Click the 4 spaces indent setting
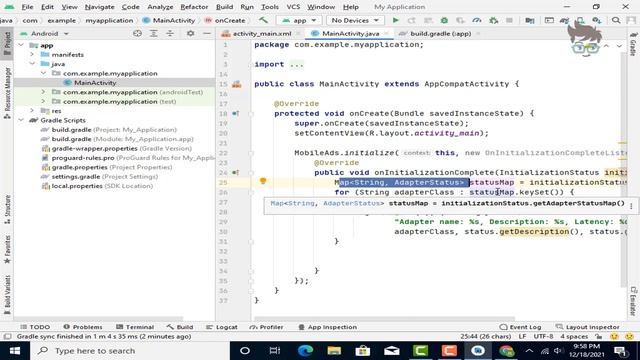Image resolution: width=640 pixels, height=360 pixels. (x=574, y=337)
